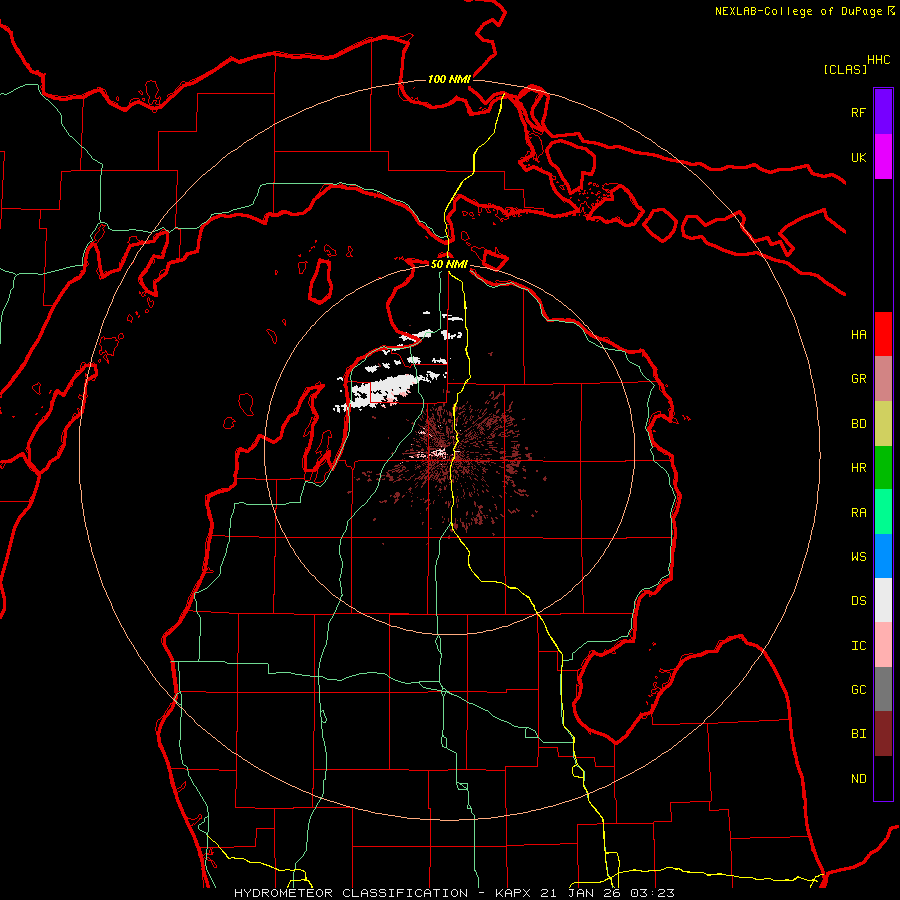Click the GC legend label
The height and width of the screenshot is (900, 900).
pyautogui.click(x=859, y=689)
